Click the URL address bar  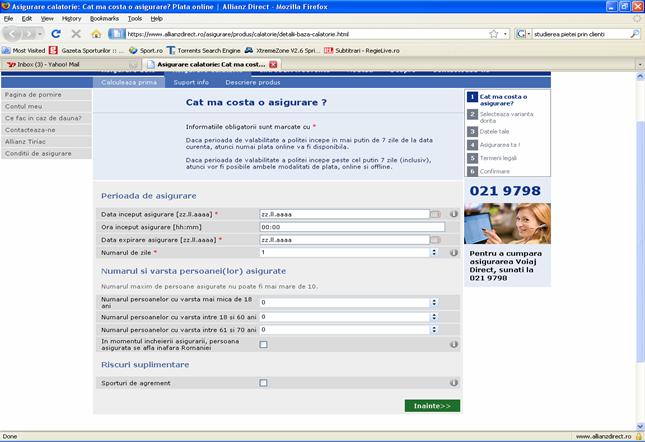(306, 34)
